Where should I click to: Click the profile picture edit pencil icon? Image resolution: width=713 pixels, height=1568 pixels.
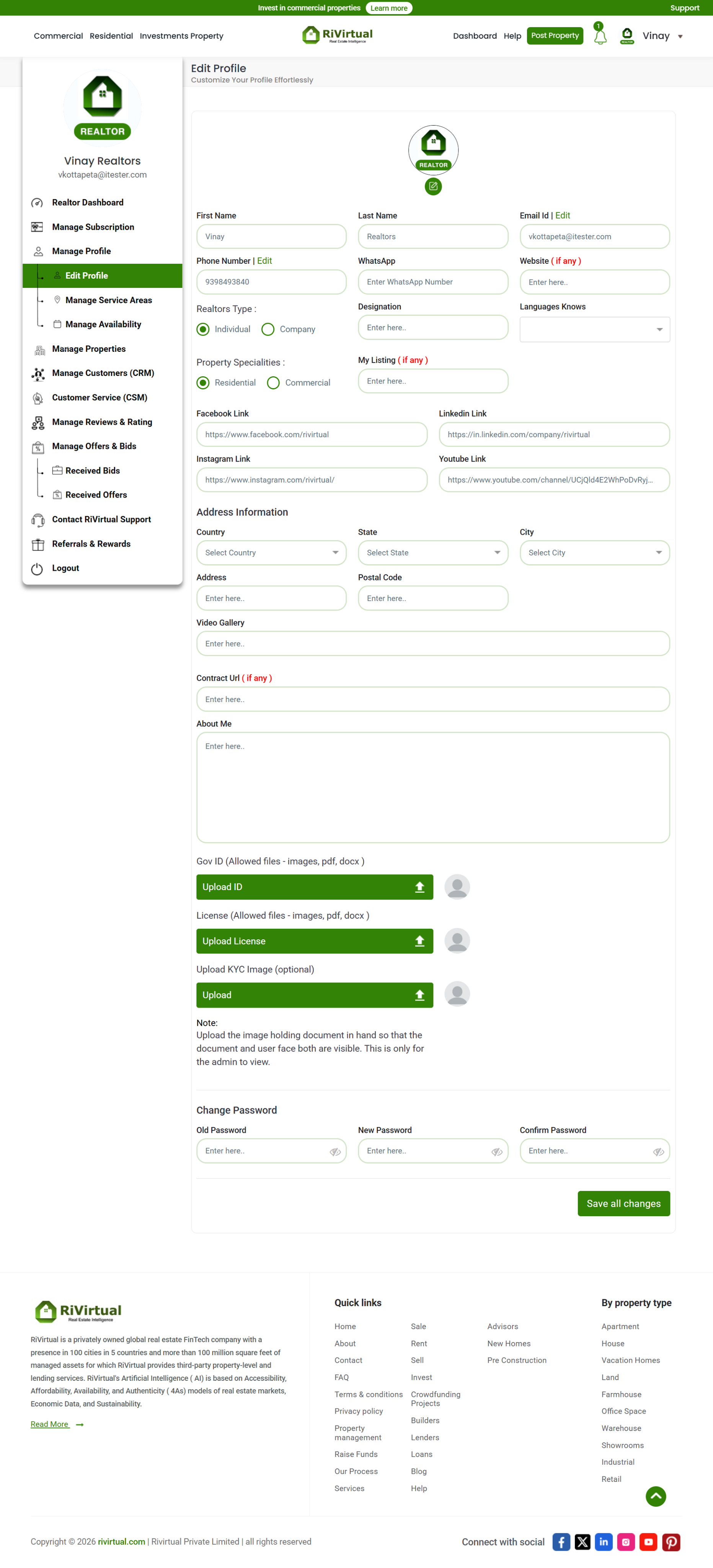pos(433,186)
